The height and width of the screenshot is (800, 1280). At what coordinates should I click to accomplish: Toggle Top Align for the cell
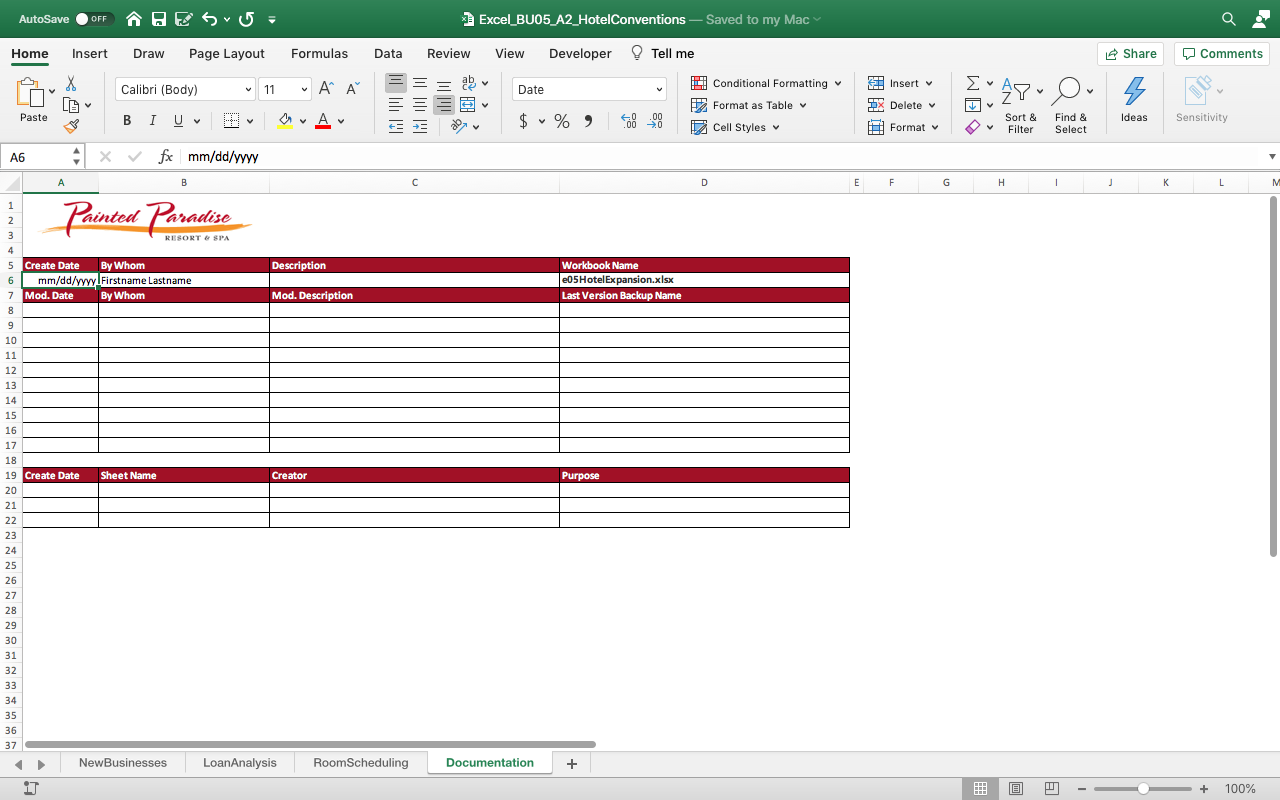click(x=396, y=83)
